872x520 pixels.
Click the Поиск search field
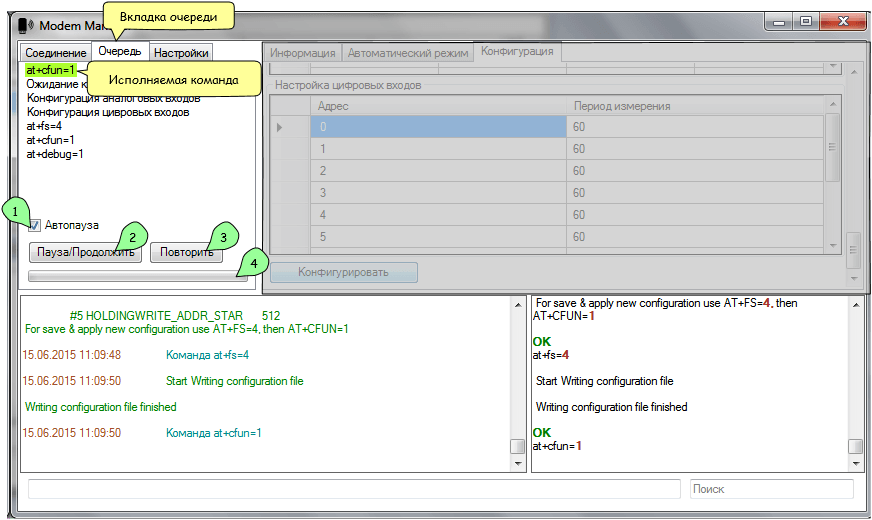[x=772, y=489]
